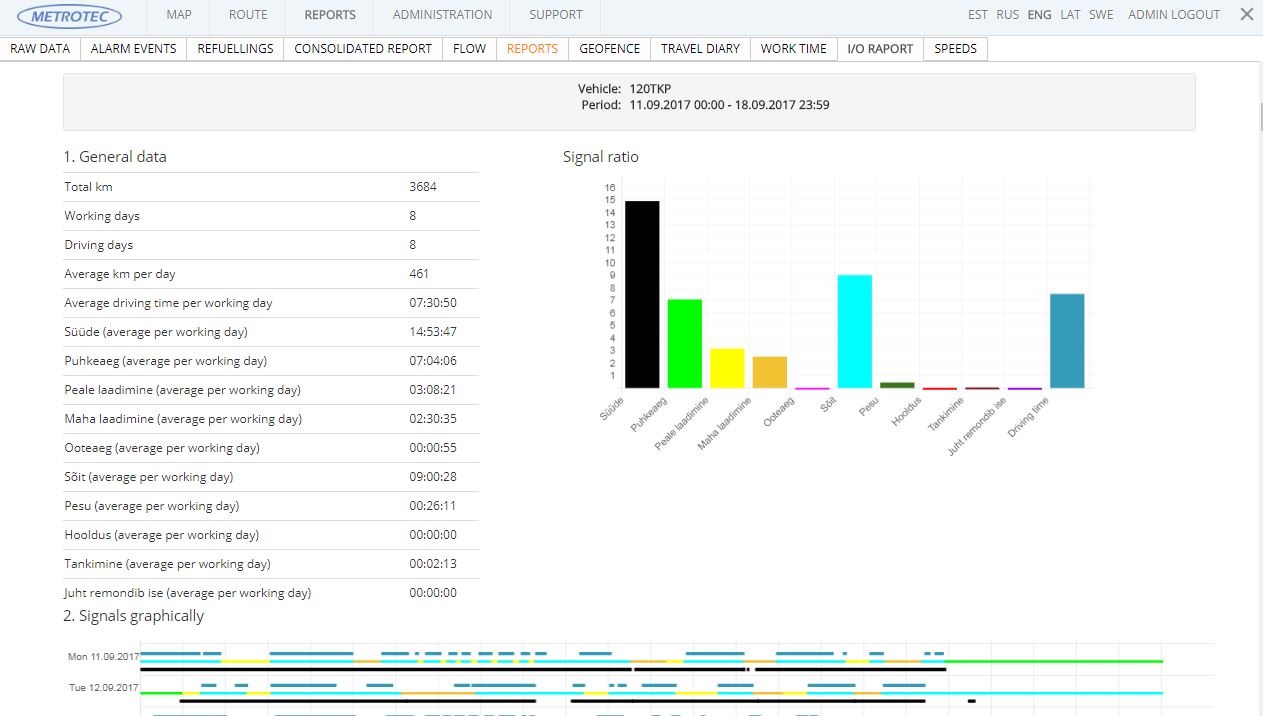The height and width of the screenshot is (716, 1263).
Task: Open the ALARM EVENTS tab
Action: 133,48
